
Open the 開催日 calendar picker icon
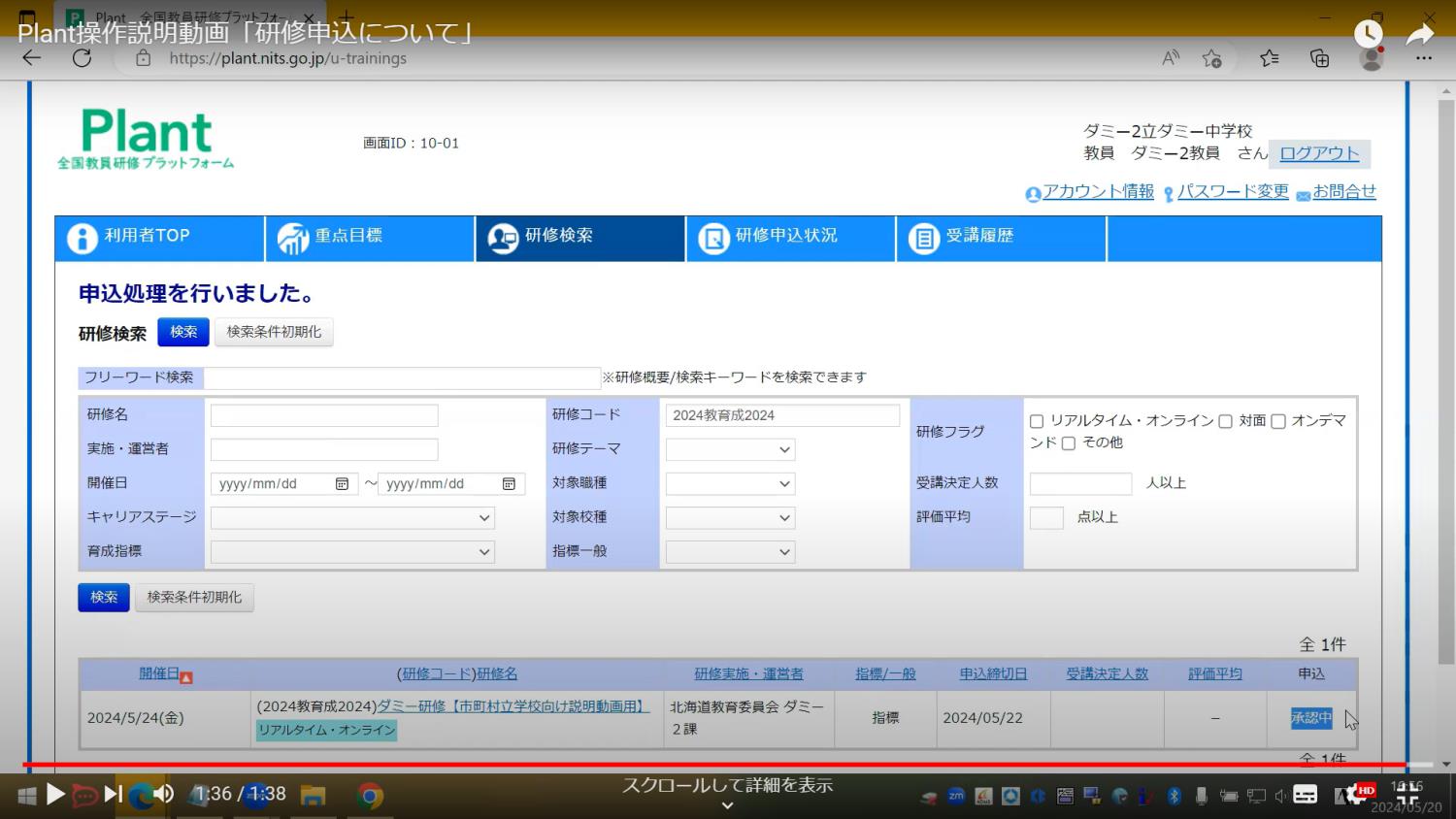pos(342,483)
